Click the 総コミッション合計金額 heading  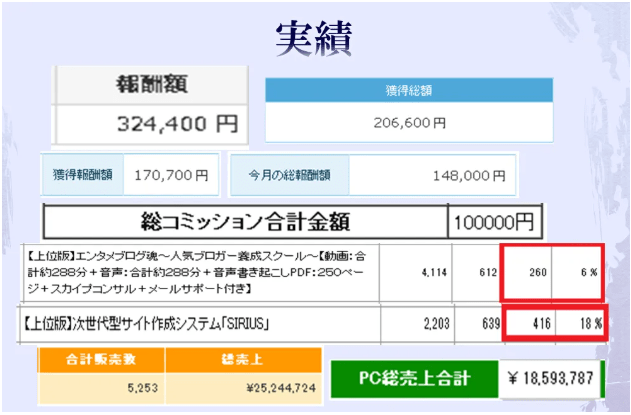[x=245, y=222]
